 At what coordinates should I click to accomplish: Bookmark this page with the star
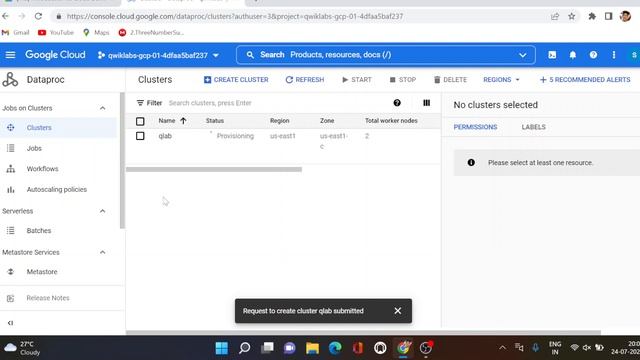tap(571, 16)
